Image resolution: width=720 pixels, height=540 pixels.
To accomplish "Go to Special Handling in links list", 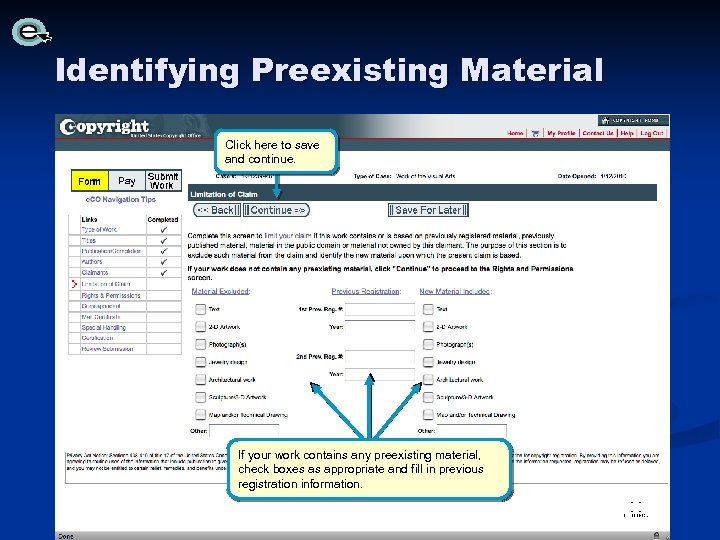I will click(x=103, y=327).
